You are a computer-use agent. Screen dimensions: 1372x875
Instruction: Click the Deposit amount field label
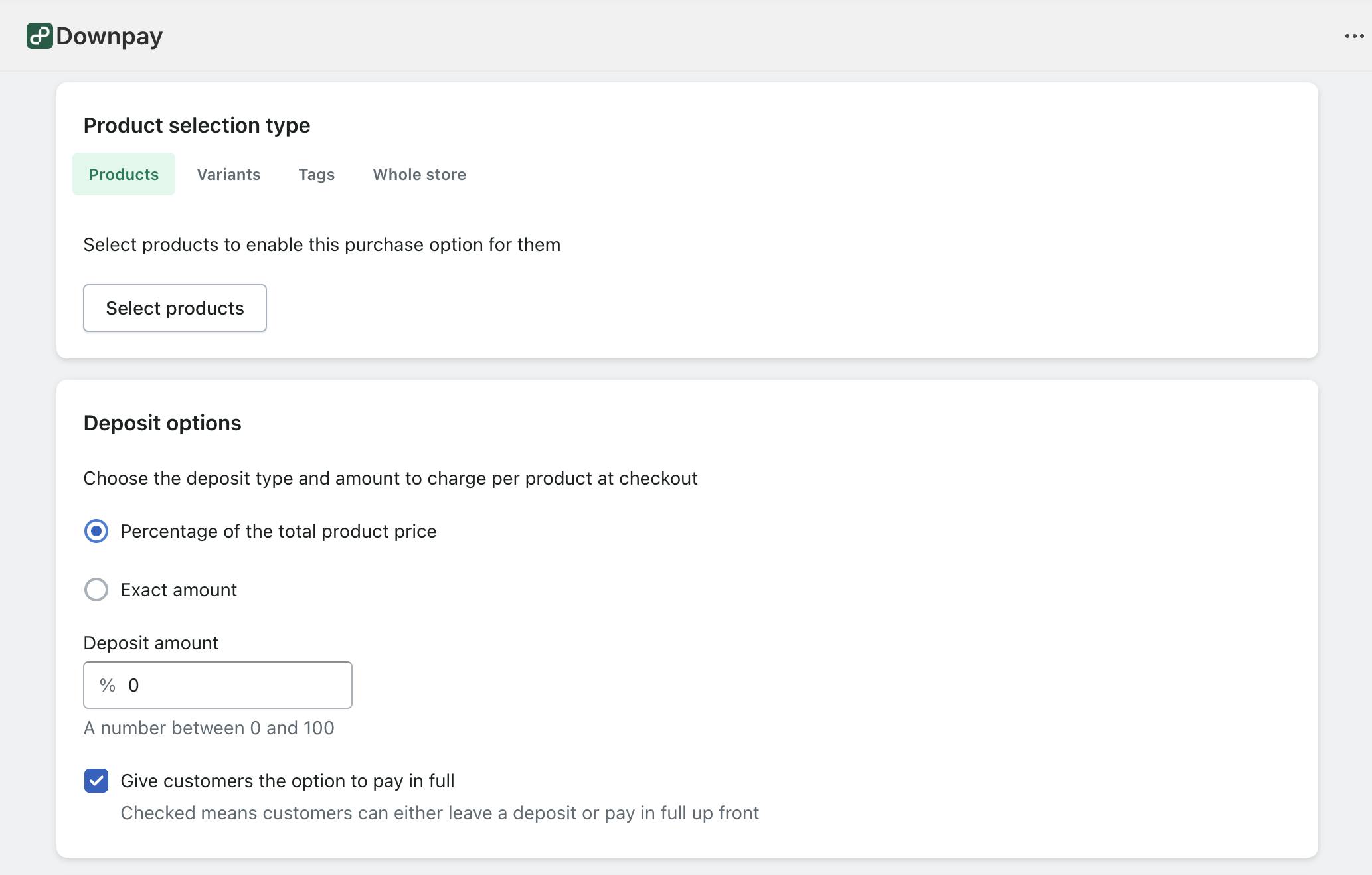(150, 642)
